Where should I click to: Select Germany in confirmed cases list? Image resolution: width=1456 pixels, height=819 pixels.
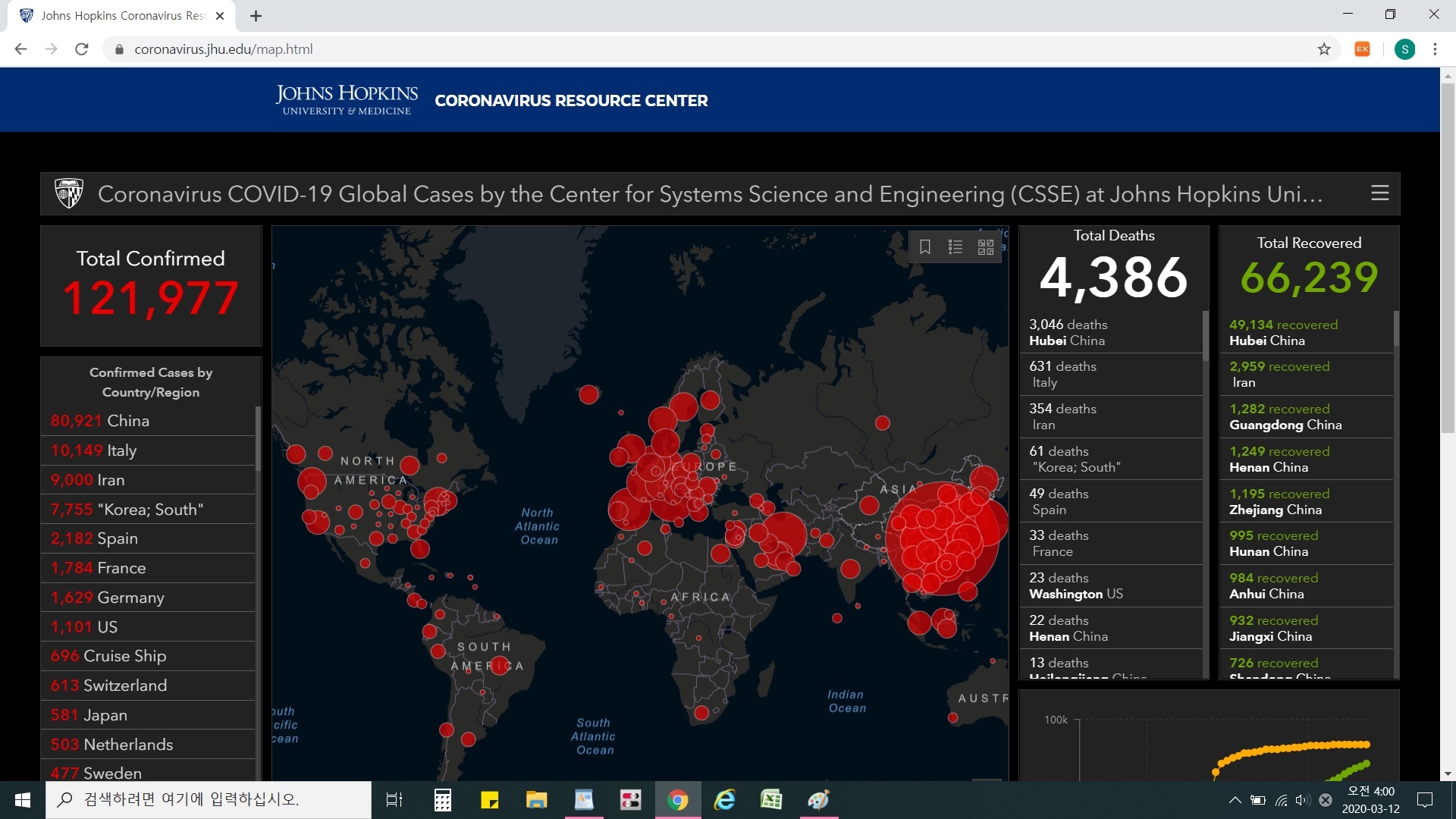(x=148, y=598)
